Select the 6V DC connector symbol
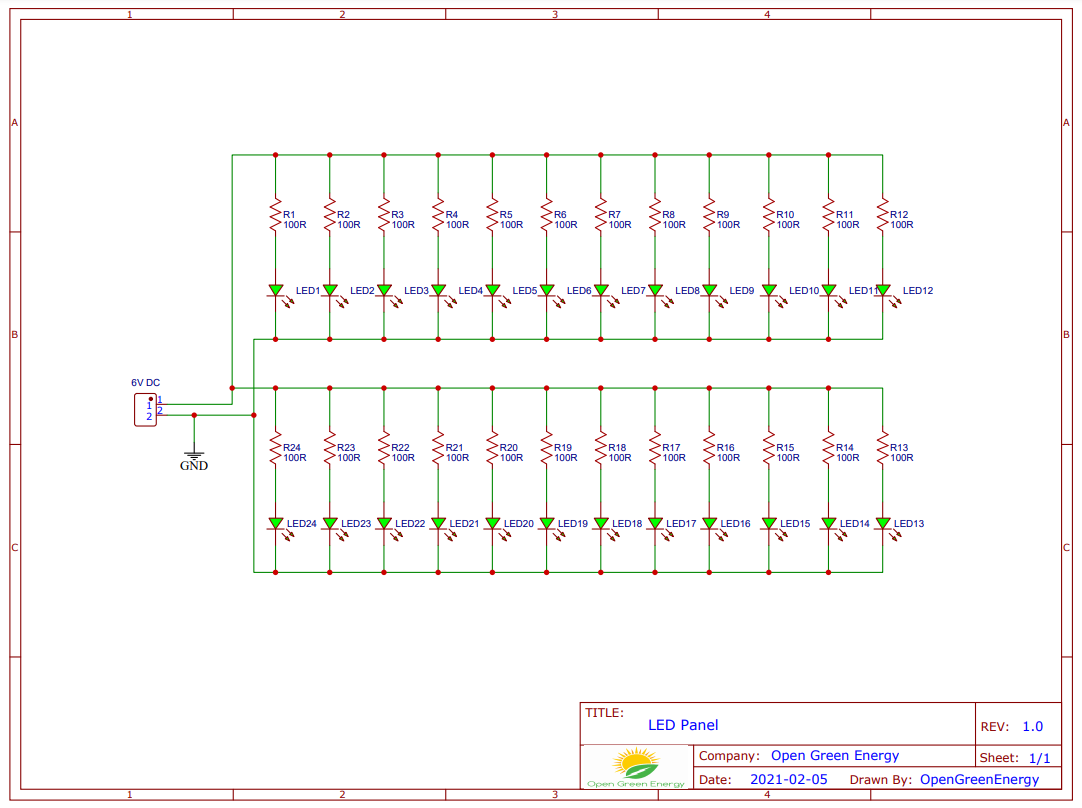 coord(144,407)
